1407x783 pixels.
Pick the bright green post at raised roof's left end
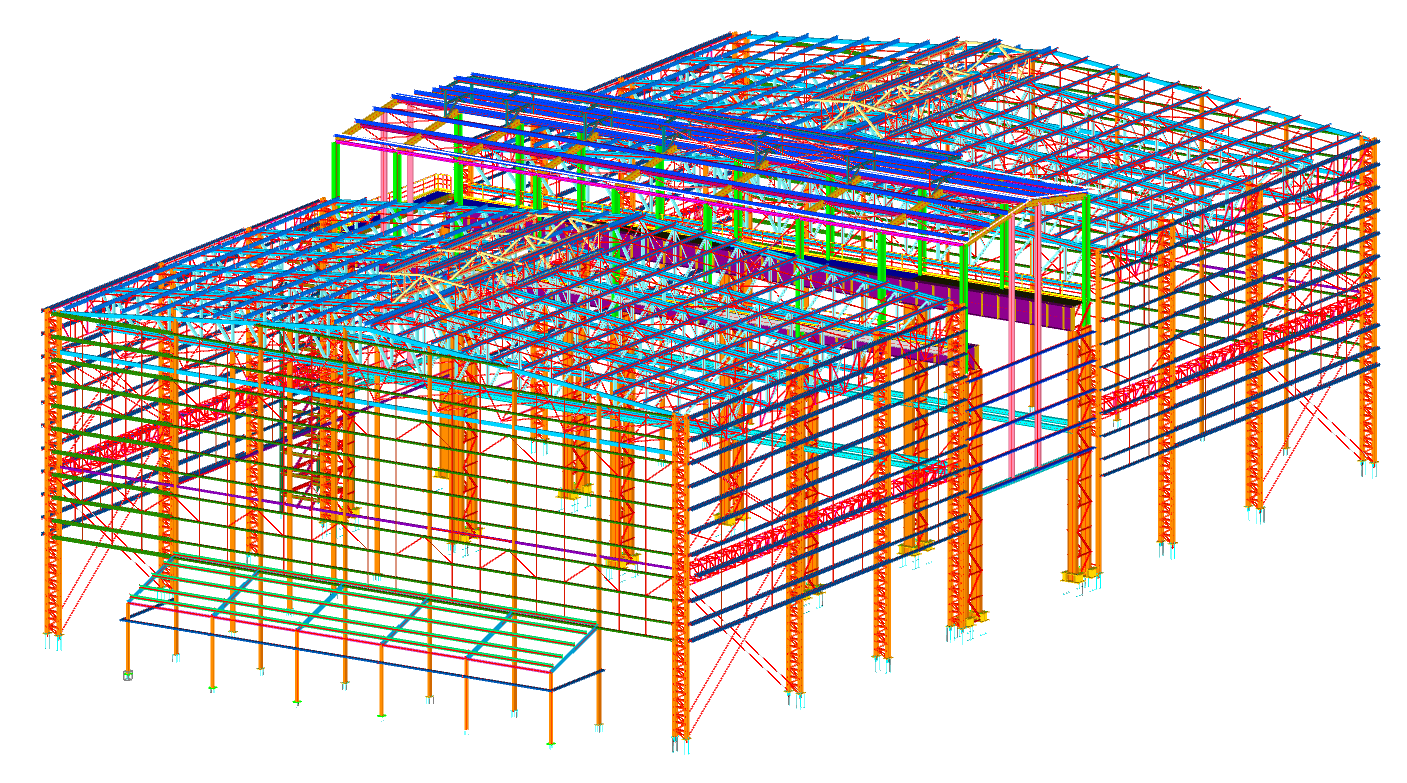click(336, 171)
